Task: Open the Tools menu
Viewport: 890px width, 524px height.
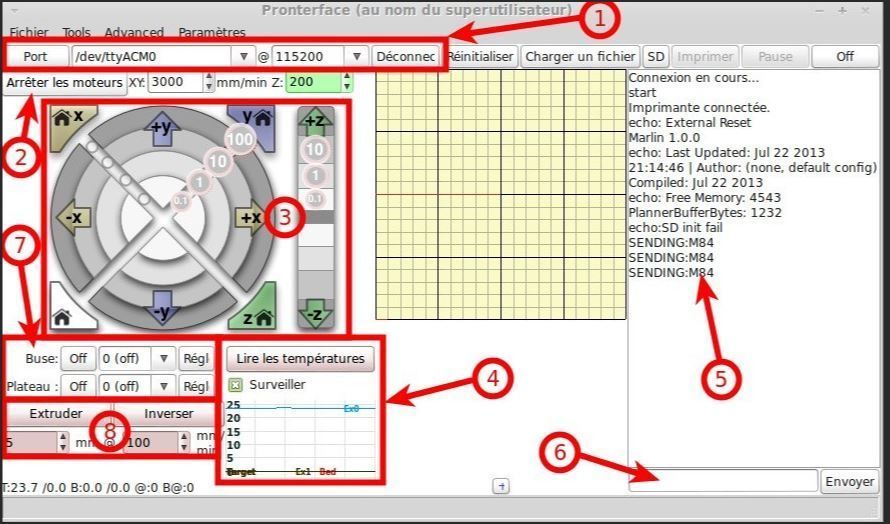Action: pyautogui.click(x=77, y=32)
